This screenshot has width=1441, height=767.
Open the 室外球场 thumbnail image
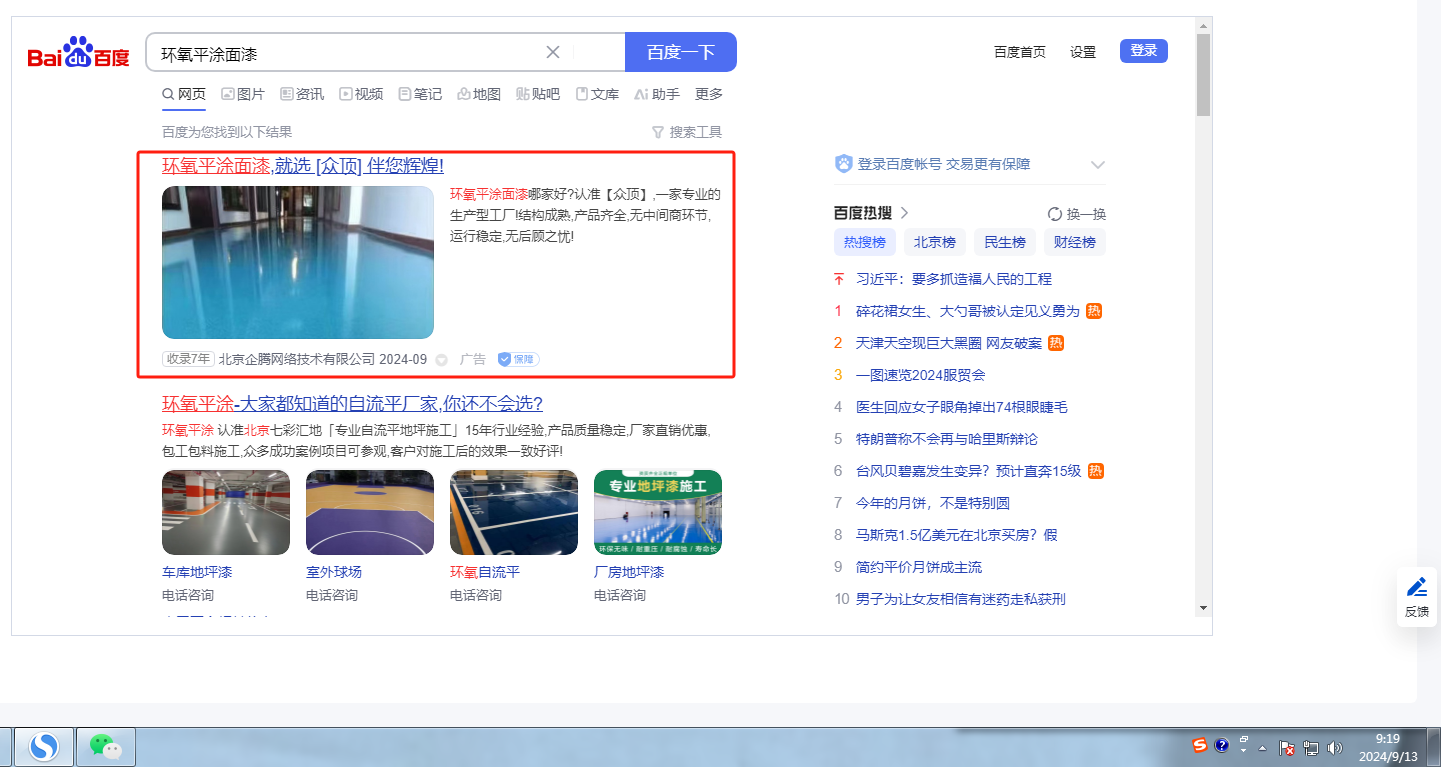click(370, 512)
